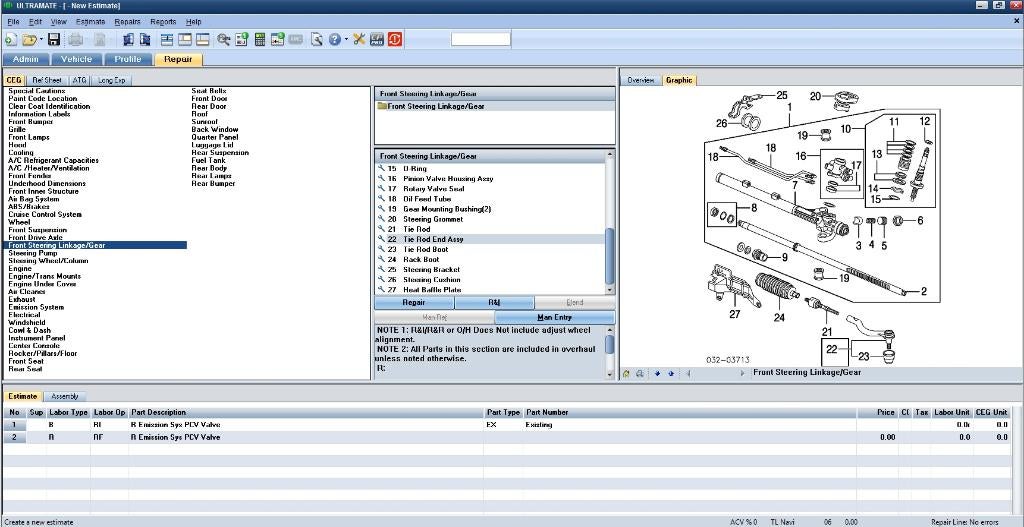Open the Repairs menu
Viewport: 1024px width, 527px height.
pyautogui.click(x=127, y=22)
